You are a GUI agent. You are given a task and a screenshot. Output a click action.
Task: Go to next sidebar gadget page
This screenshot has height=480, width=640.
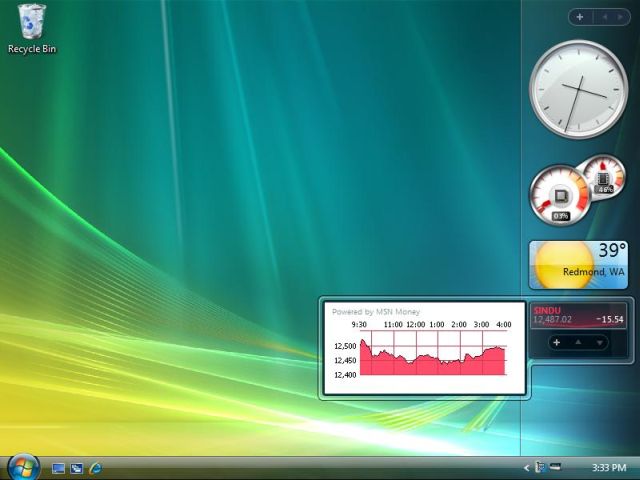pyautogui.click(x=620, y=17)
